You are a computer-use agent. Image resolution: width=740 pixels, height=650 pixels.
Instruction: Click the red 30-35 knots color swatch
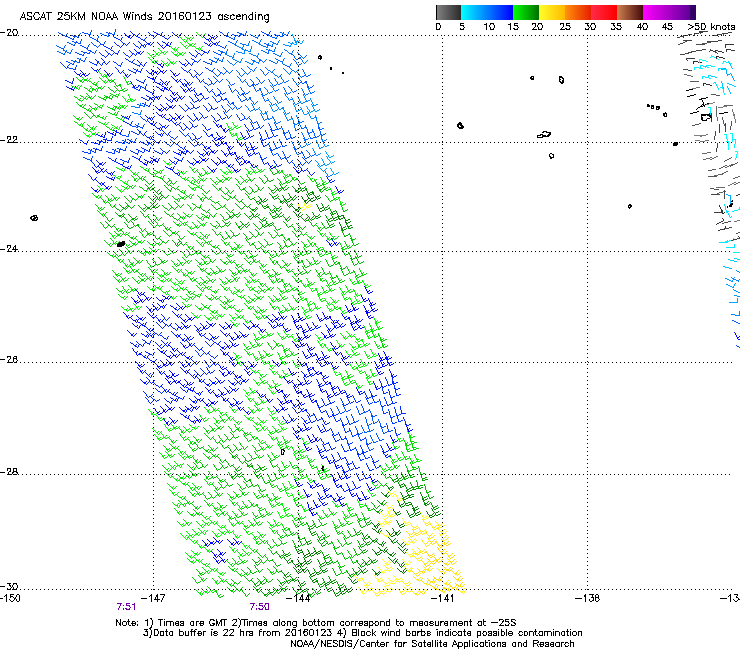604,12
